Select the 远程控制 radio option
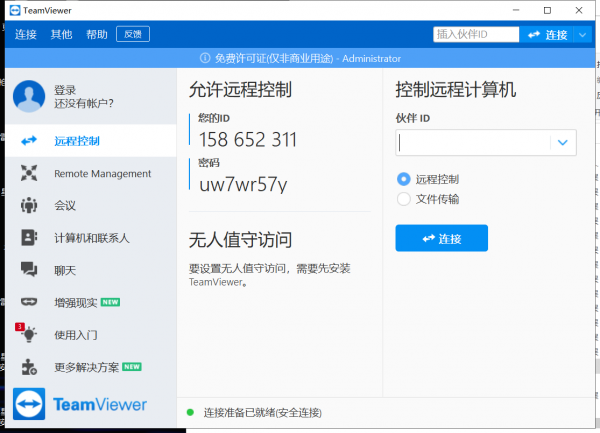600x433 pixels. coord(404,179)
